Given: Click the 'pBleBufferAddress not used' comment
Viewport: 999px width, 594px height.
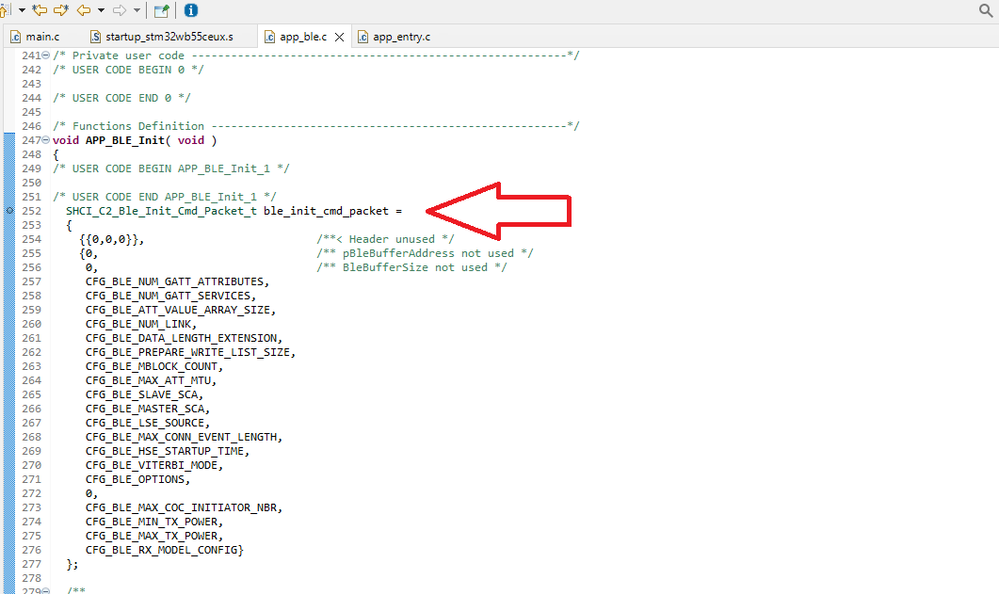Looking at the screenshot, I should pyautogui.click(x=425, y=253).
